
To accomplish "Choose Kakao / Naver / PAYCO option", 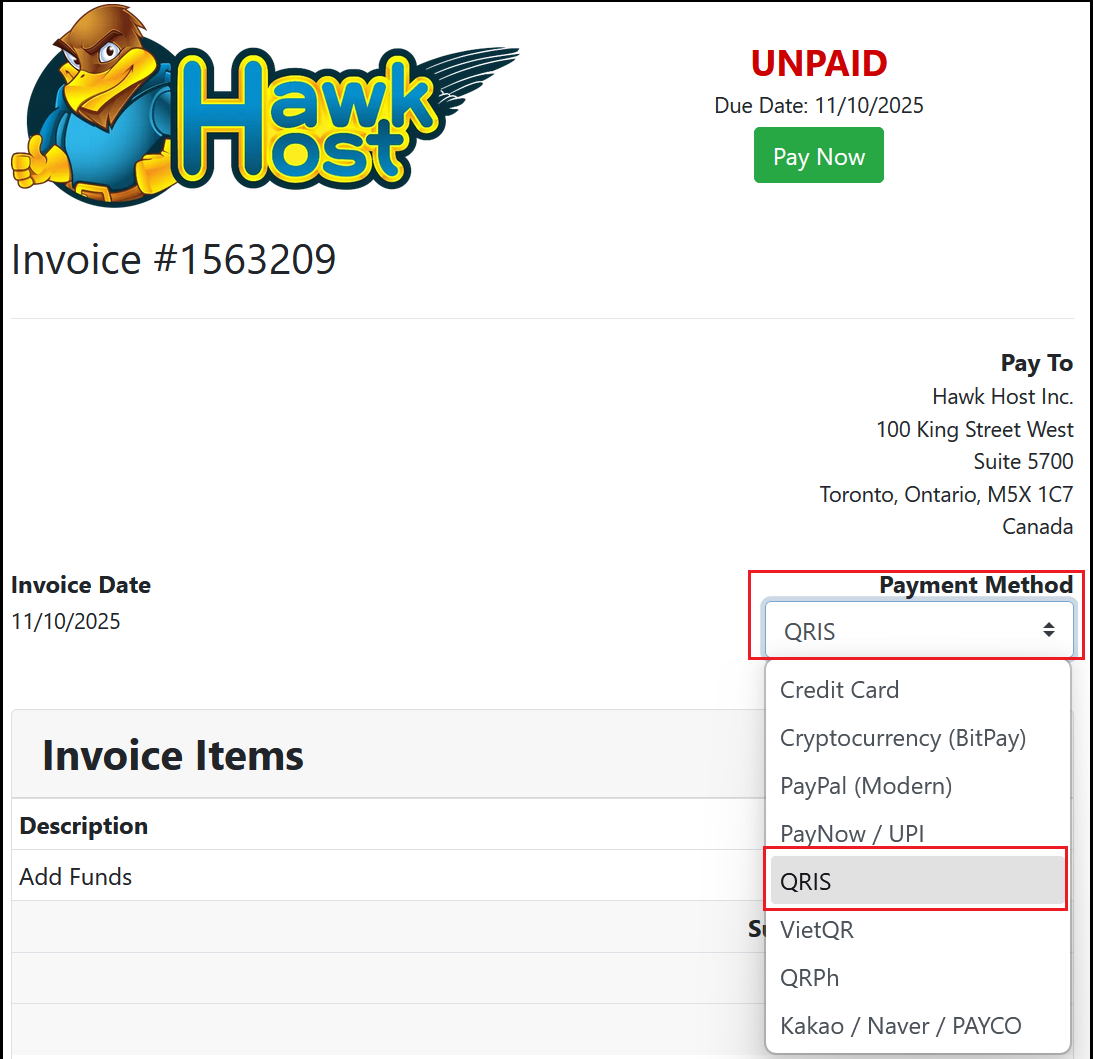I will (x=900, y=1026).
